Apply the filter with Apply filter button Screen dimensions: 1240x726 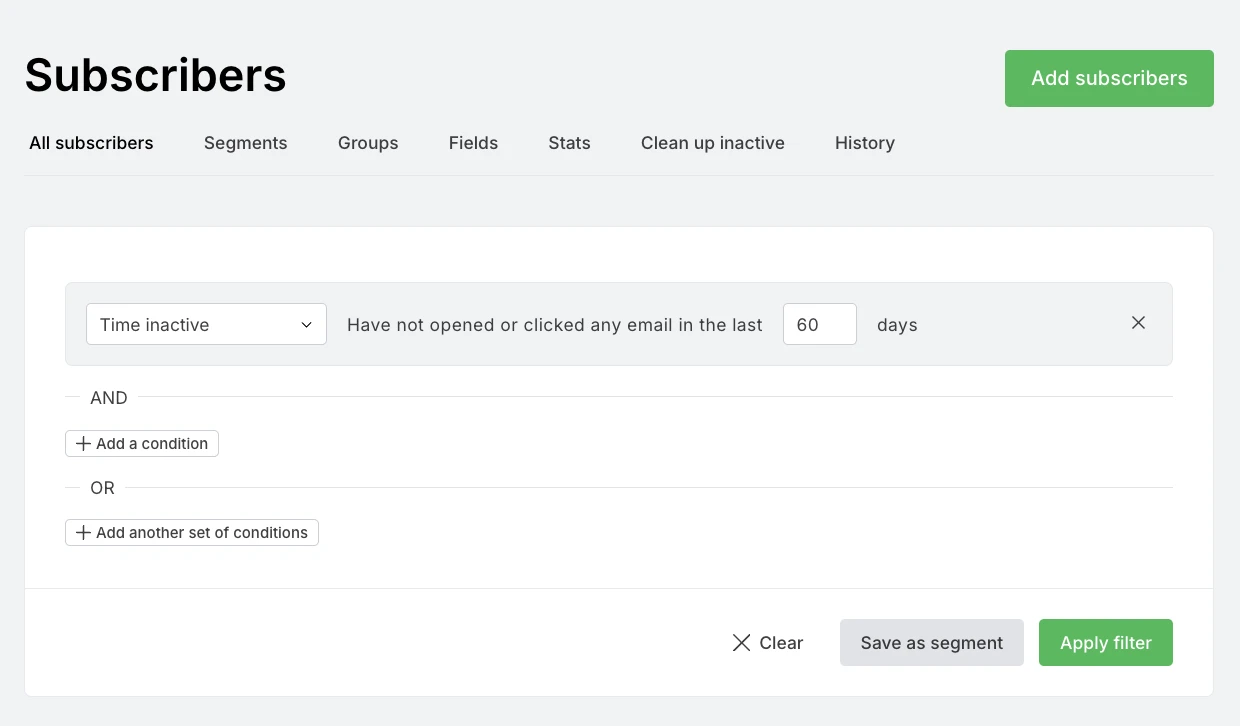pyautogui.click(x=1105, y=643)
